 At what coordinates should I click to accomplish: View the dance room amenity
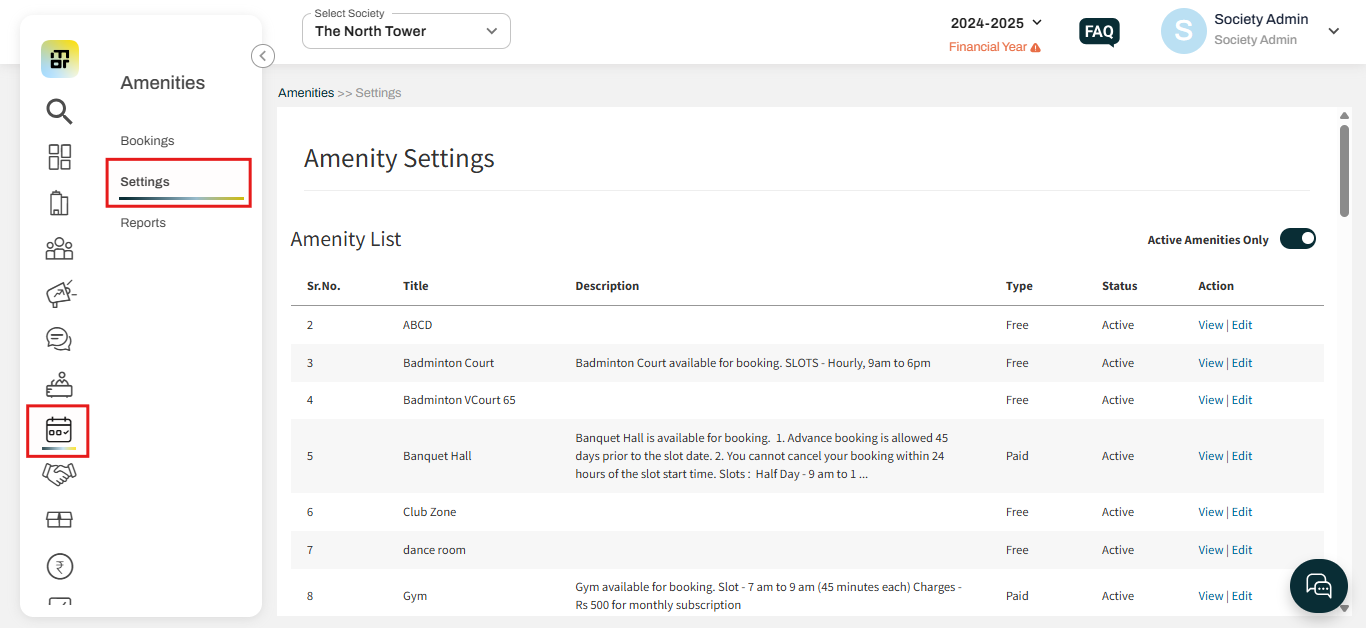point(1210,550)
